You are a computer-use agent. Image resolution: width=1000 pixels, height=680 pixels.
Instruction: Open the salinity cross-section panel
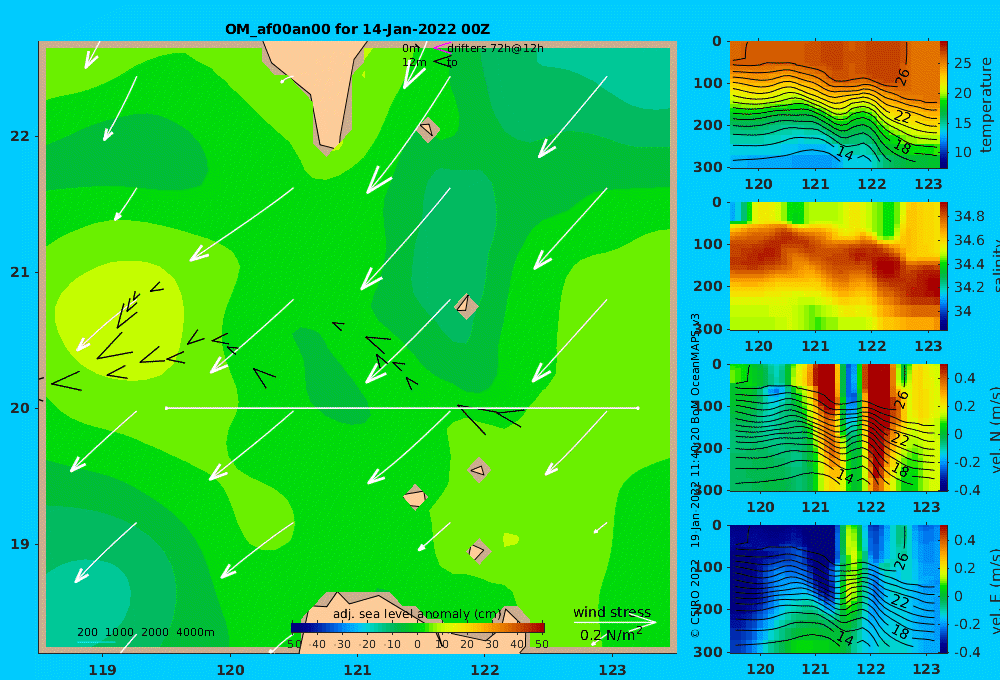pos(834,266)
